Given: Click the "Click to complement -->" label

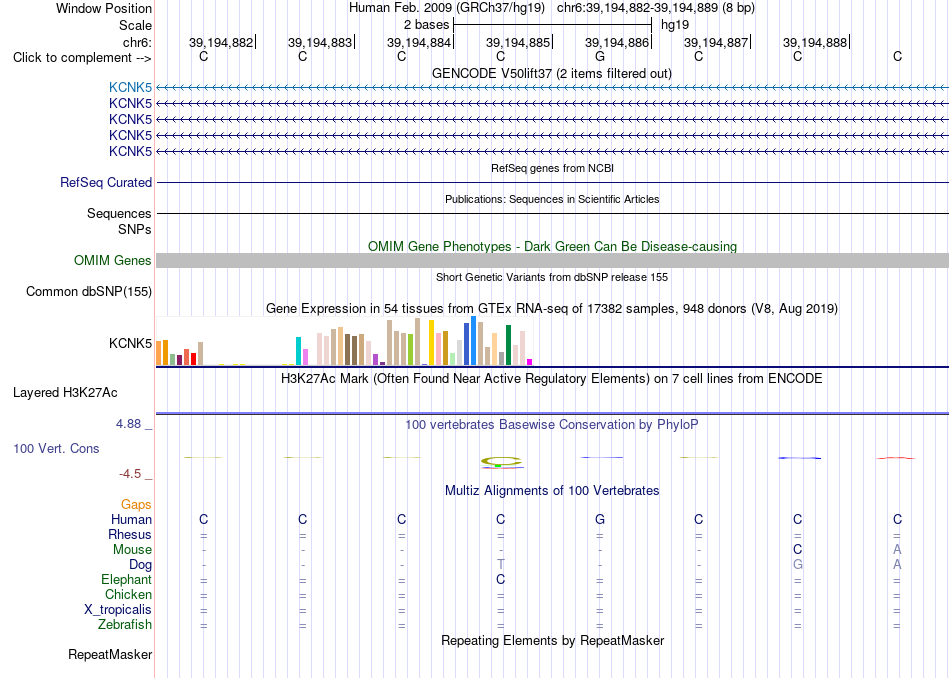Looking at the screenshot, I should [x=82, y=58].
